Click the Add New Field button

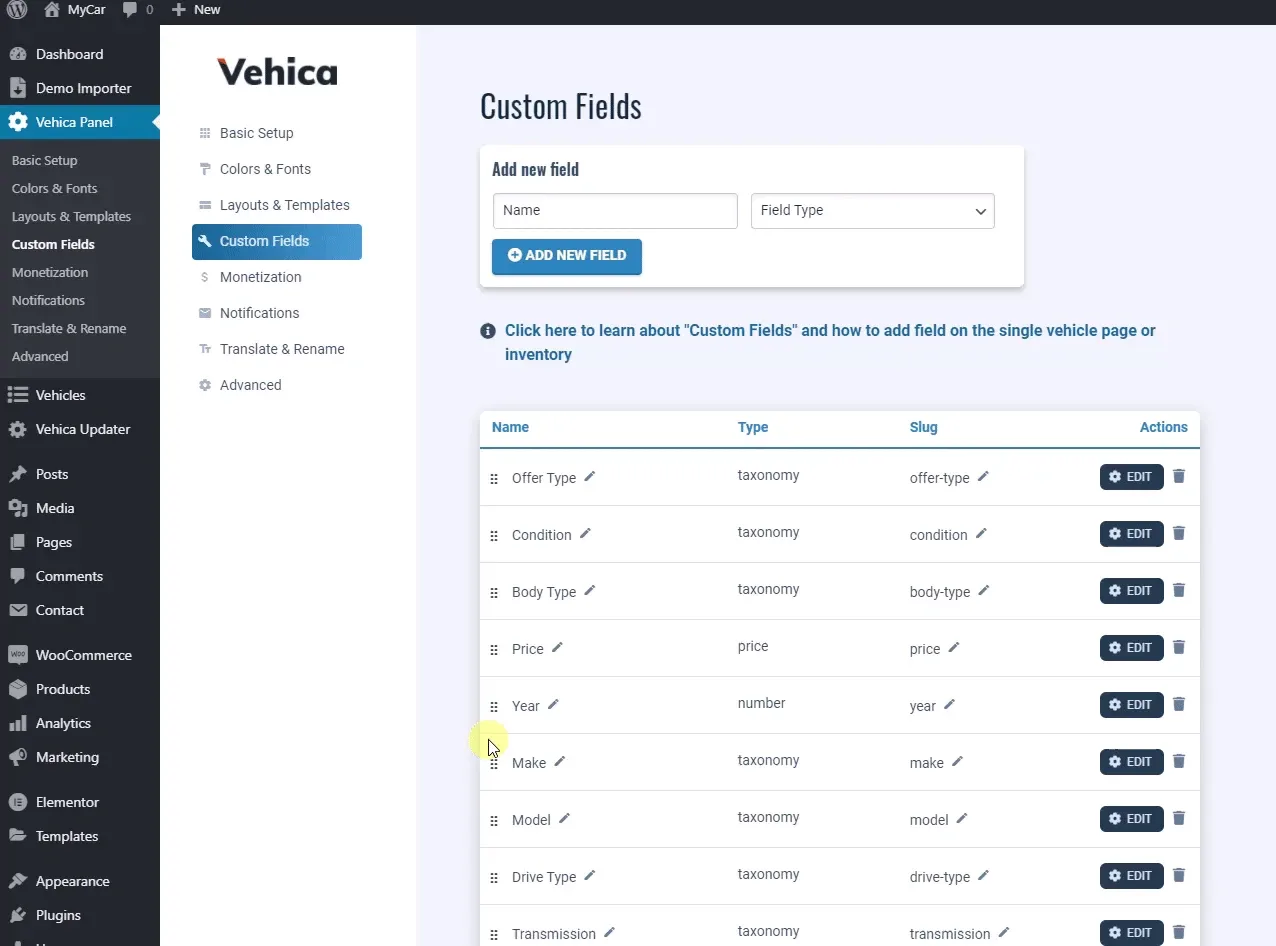point(567,256)
